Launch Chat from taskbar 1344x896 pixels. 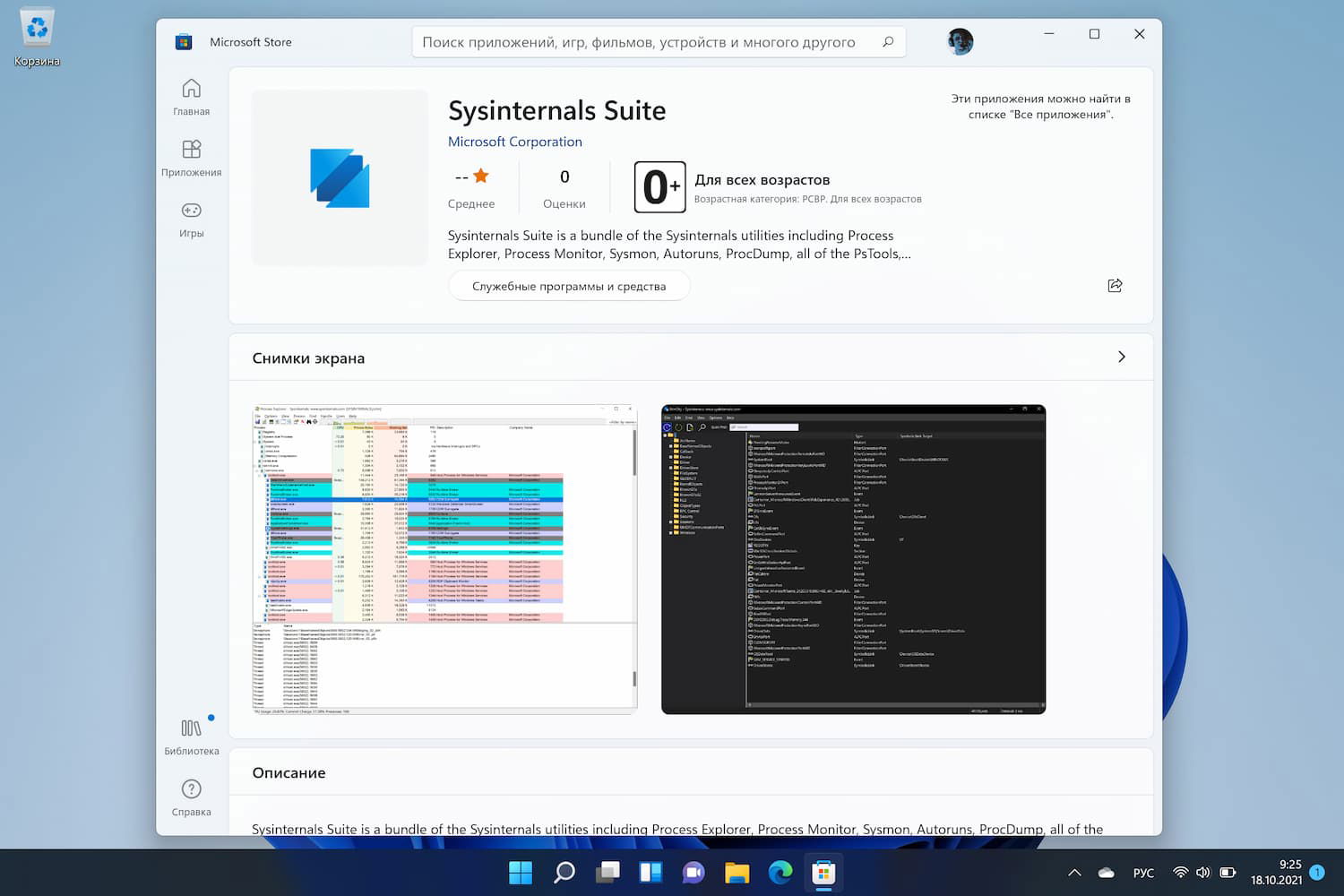click(694, 873)
